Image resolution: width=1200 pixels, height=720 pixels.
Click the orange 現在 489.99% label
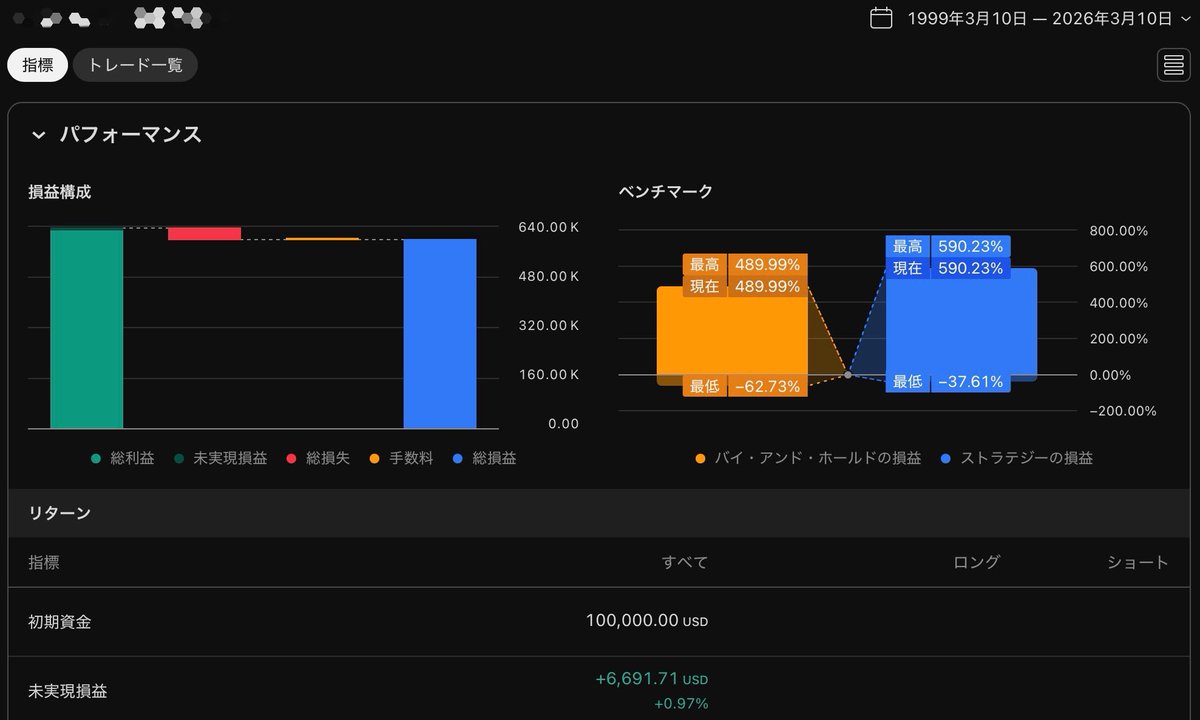point(745,286)
